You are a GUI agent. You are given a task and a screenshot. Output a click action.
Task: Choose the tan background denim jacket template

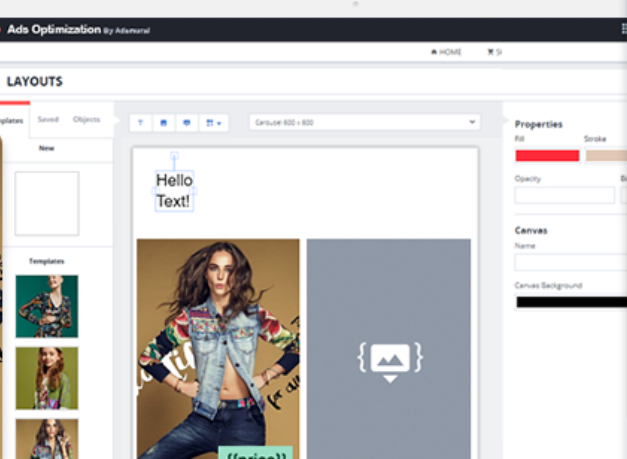click(47, 439)
